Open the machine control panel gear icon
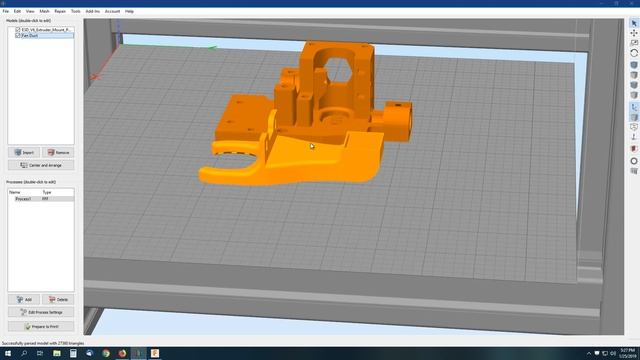The height and width of the screenshot is (360, 640). 634,161
